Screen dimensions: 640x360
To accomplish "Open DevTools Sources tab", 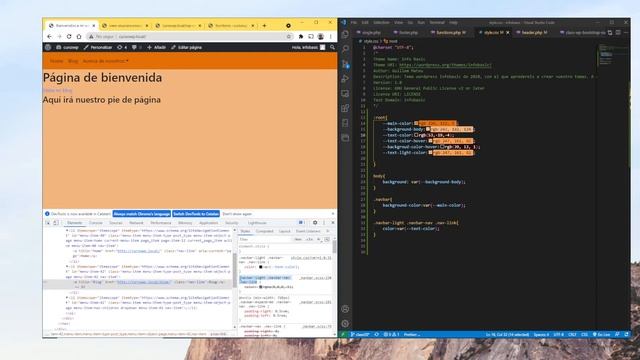I will (116, 223).
